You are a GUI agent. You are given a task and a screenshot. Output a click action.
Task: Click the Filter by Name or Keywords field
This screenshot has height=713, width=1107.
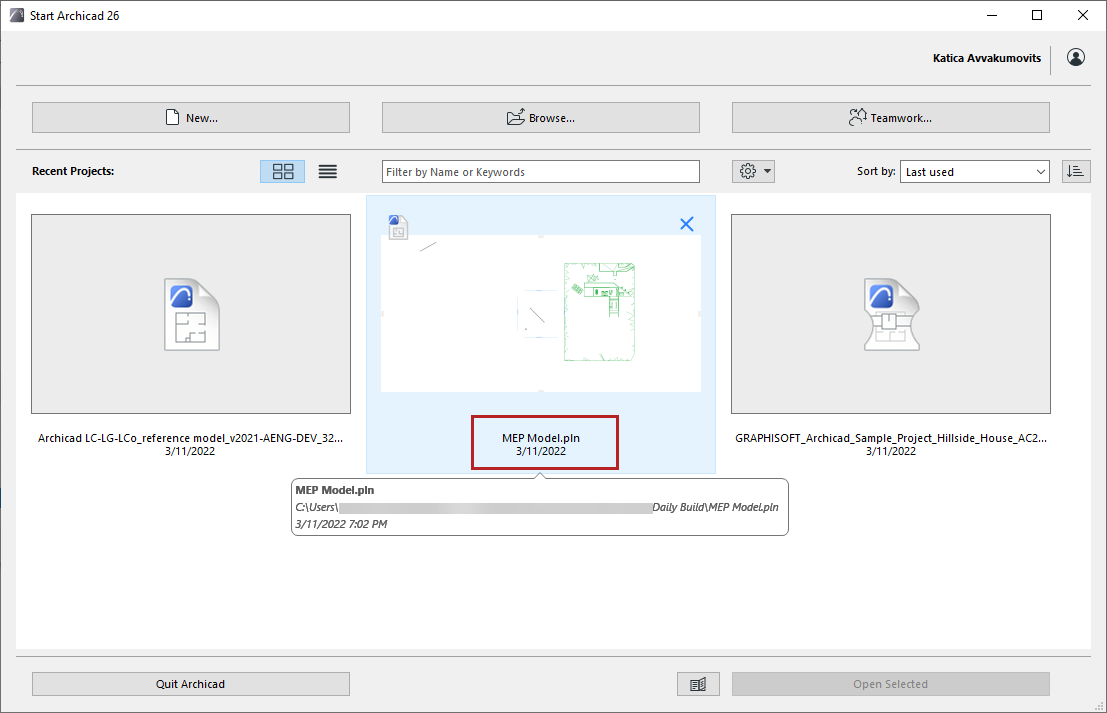[x=541, y=172]
